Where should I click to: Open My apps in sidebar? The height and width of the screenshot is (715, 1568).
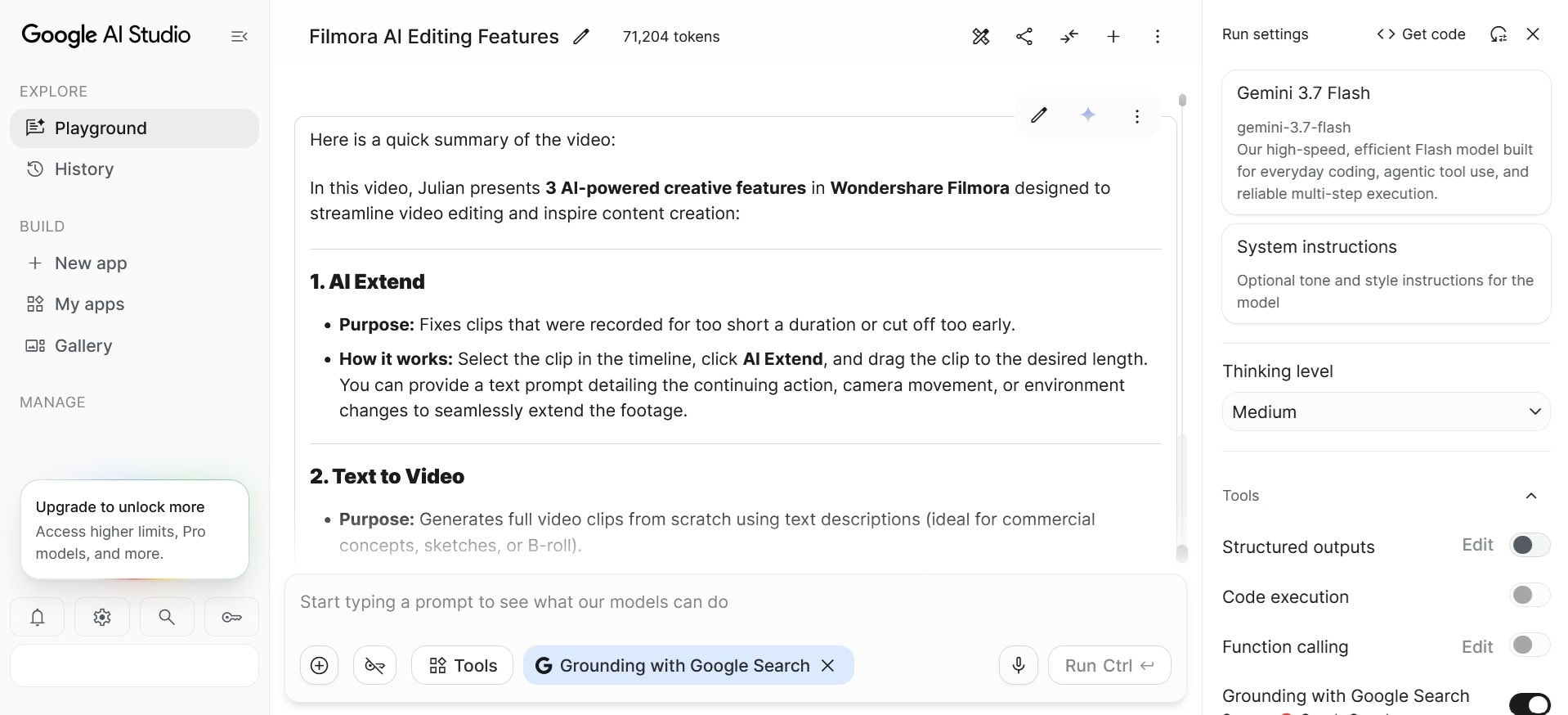(134, 304)
